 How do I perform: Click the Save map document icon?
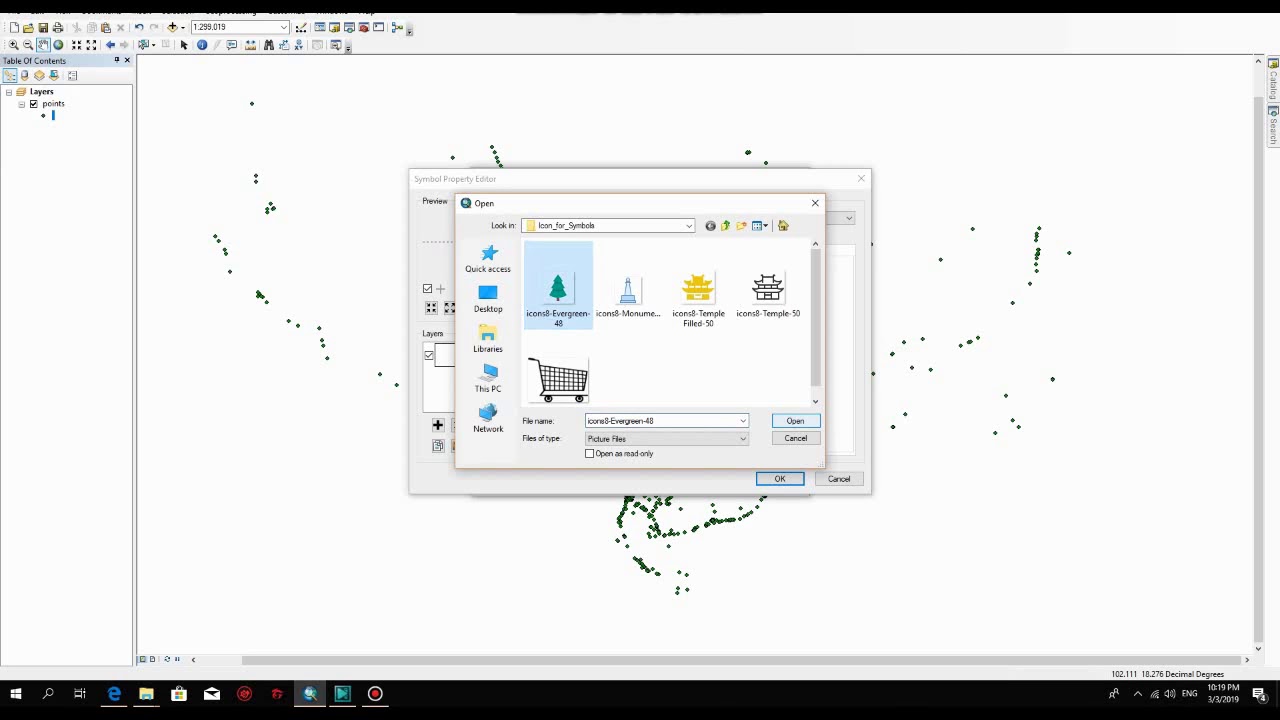pos(43,27)
